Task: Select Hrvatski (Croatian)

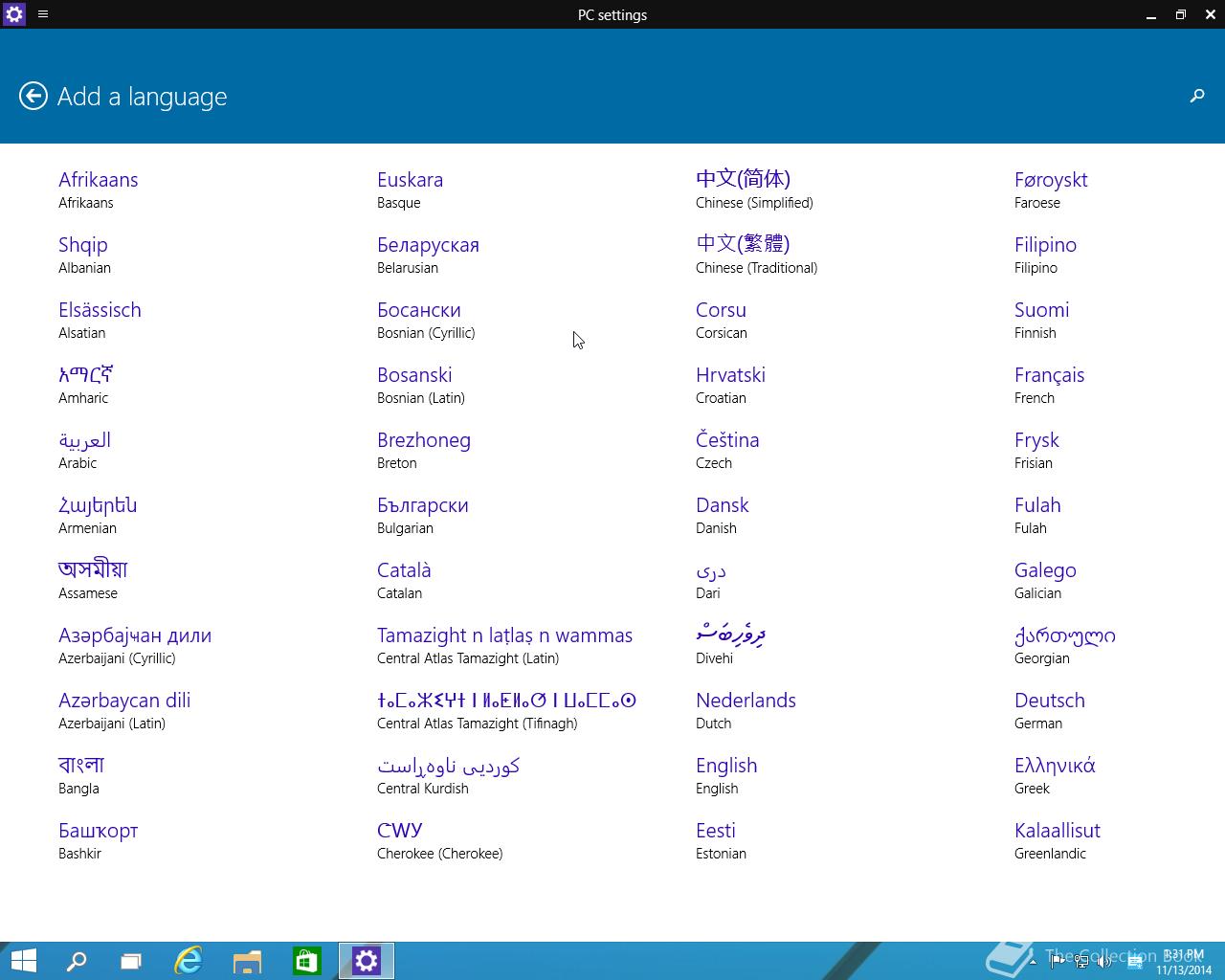Action: coord(730,385)
